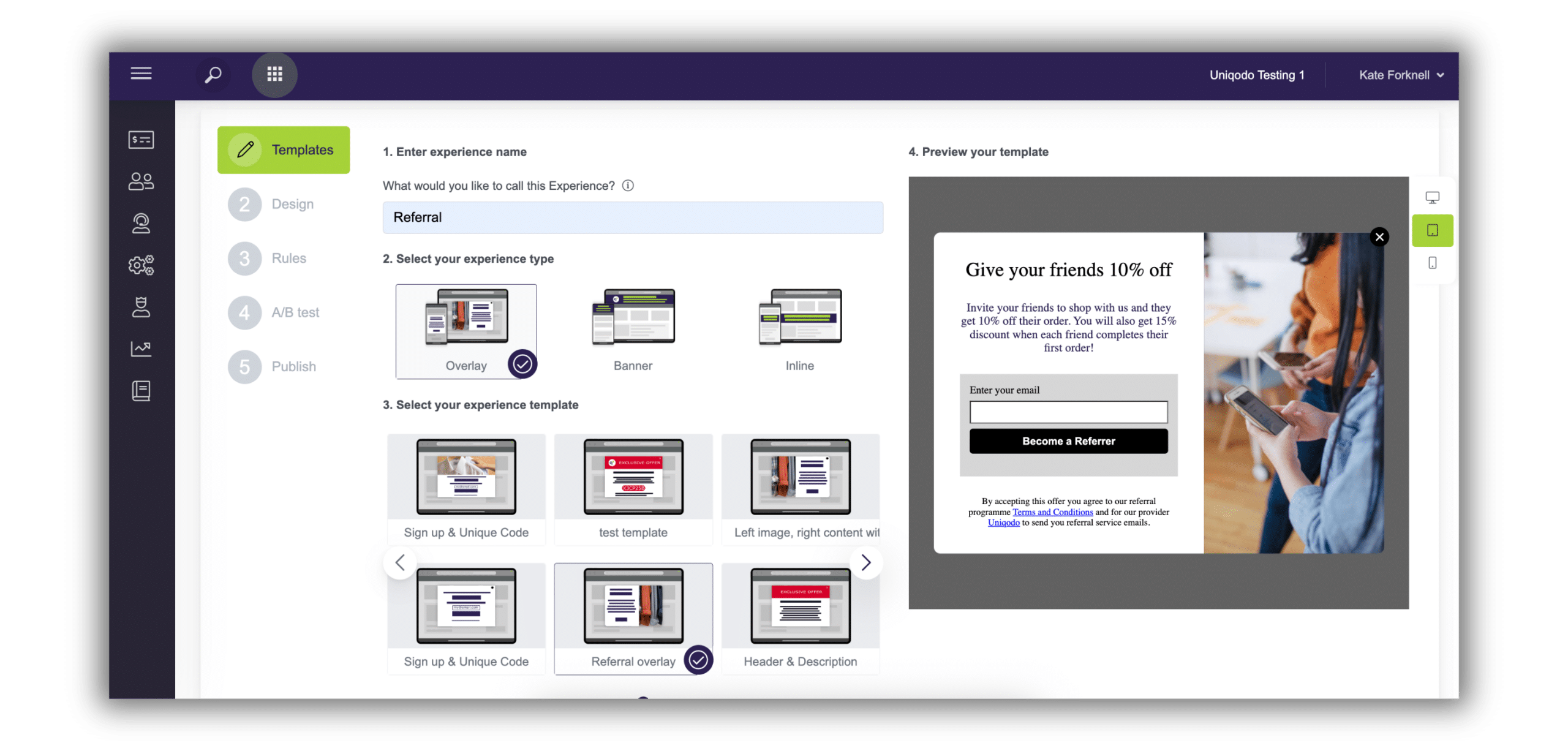Screen dimensions: 1568x751
Task: Open Terms and Conditions link
Action: coord(1052,512)
